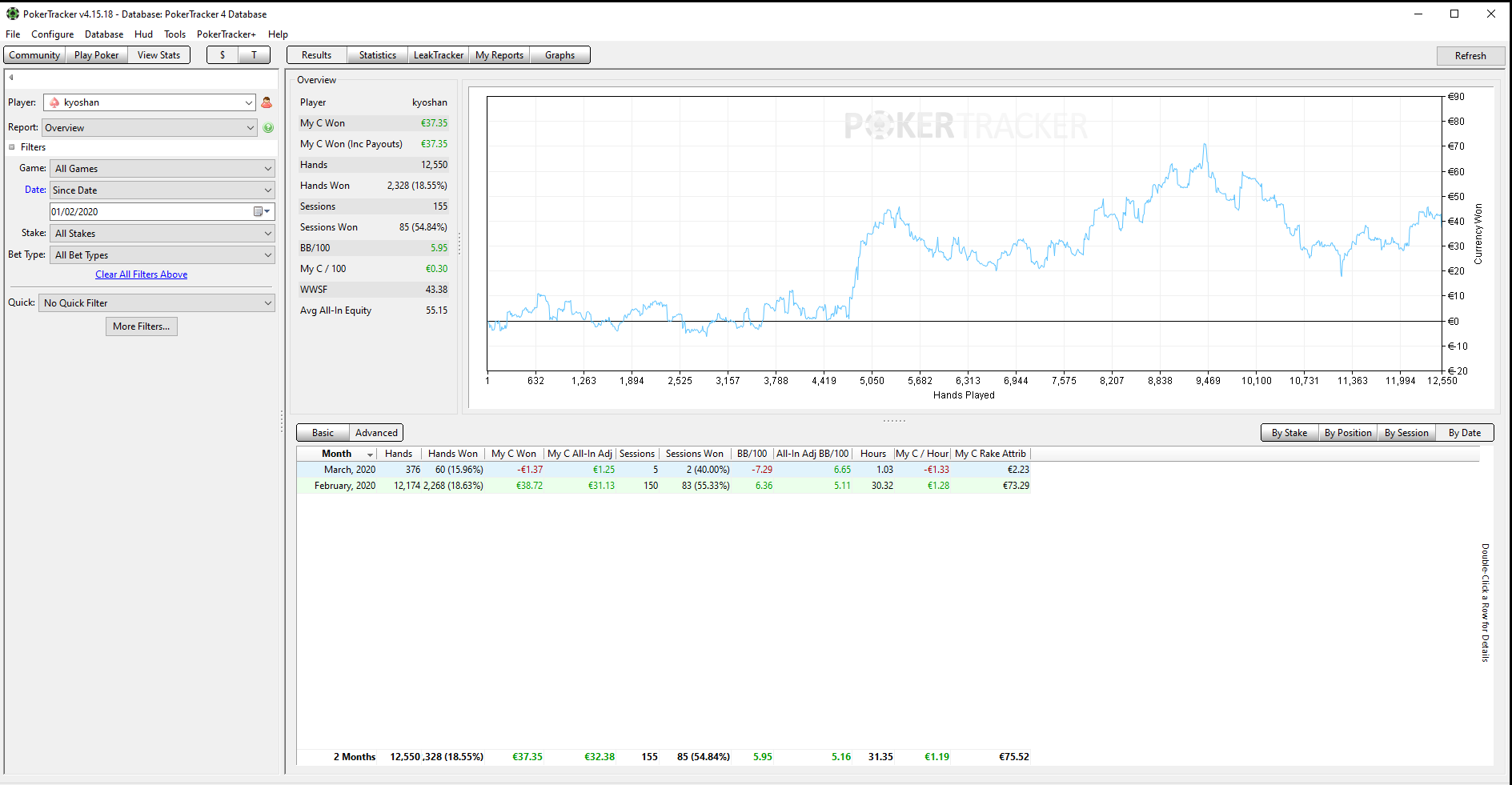Click the Refresh button
The width and height of the screenshot is (1512, 785).
1470,56
